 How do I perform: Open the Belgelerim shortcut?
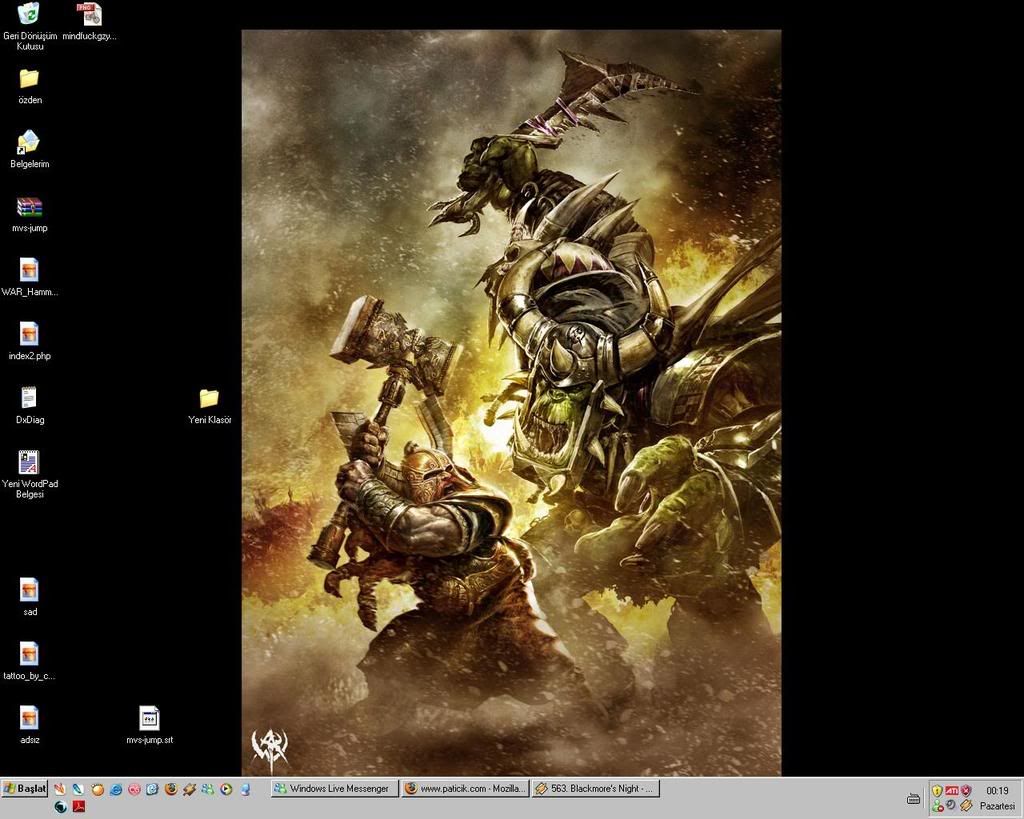tap(29, 143)
